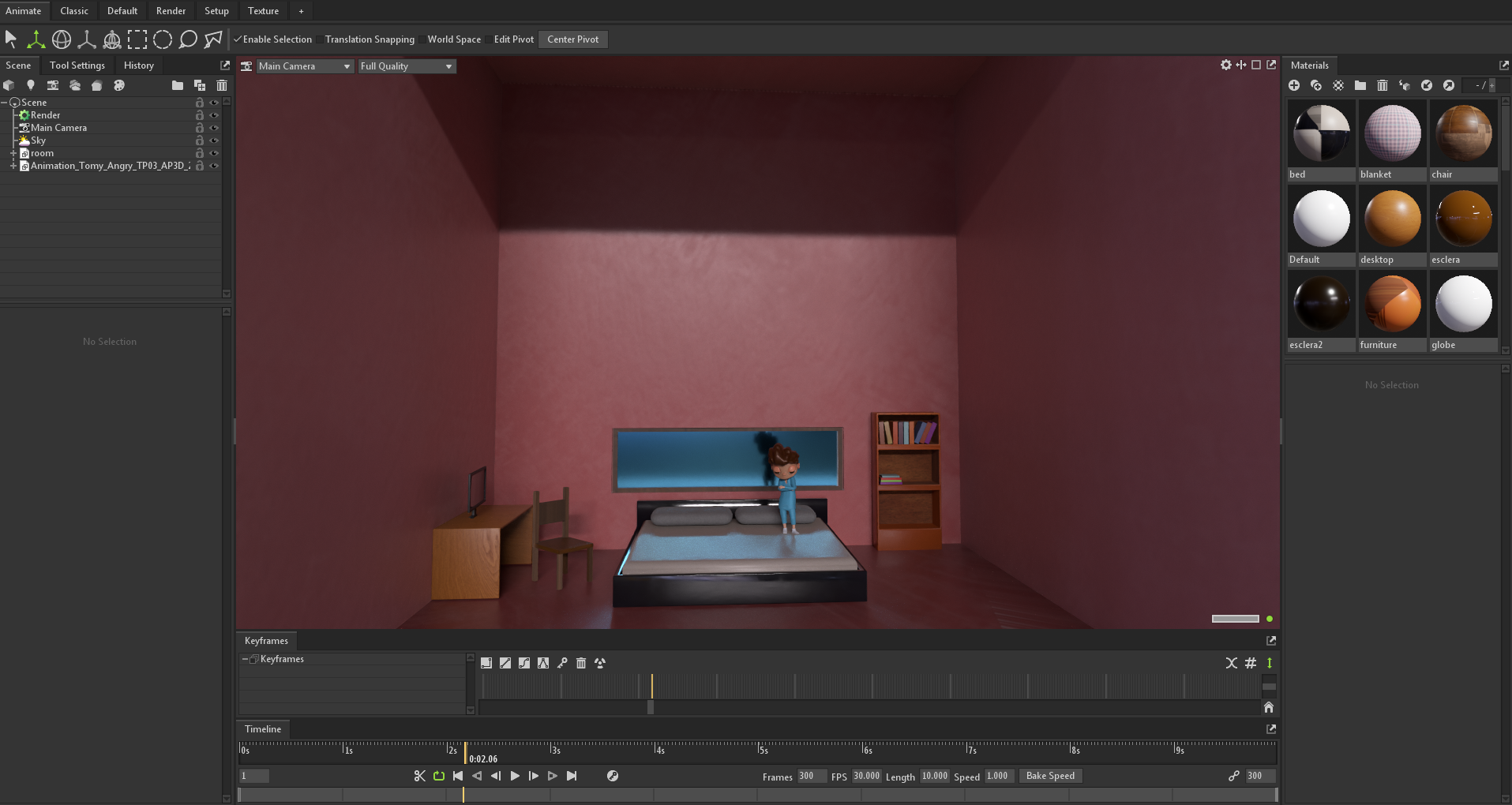Activate the translate gizmo tool

coord(36,39)
